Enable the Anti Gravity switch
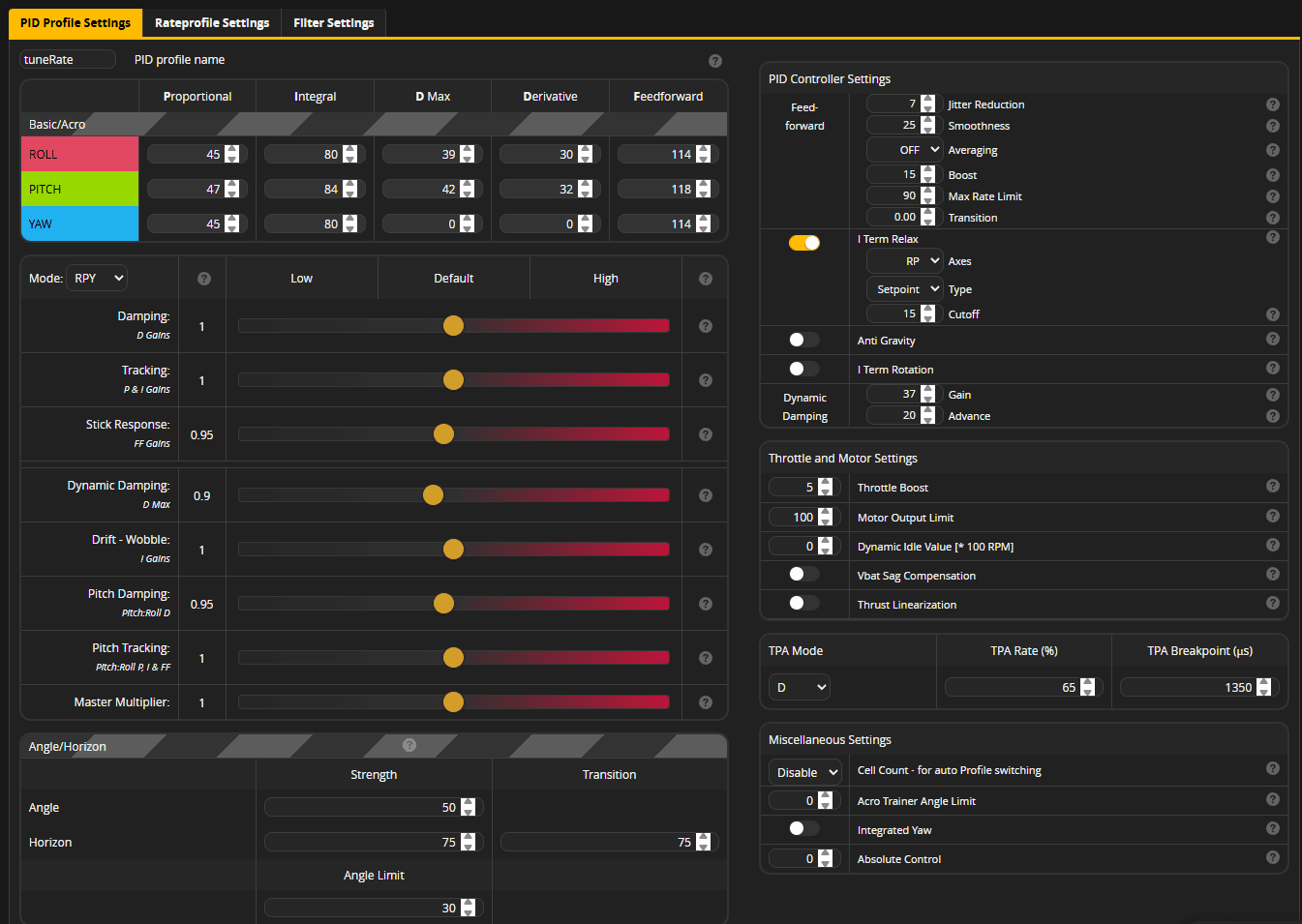This screenshot has height=924, width=1302. click(804, 340)
